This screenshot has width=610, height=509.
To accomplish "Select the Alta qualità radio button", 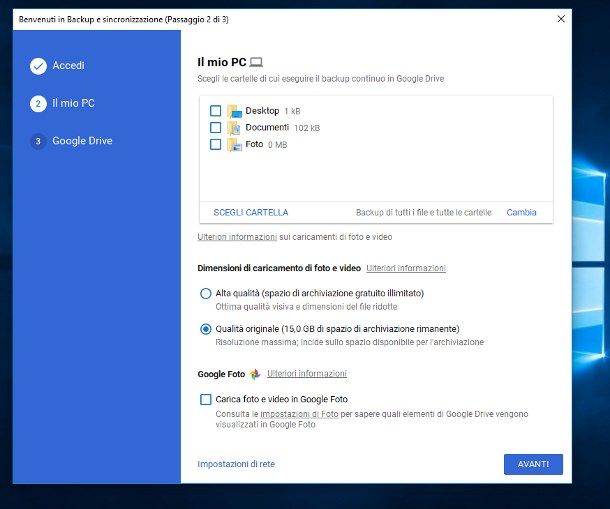I will coord(205,293).
